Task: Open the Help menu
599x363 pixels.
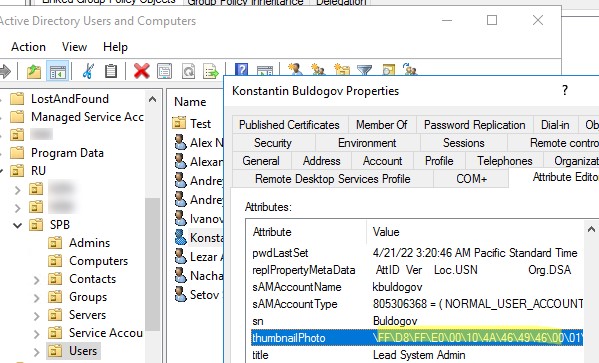Action: click(x=115, y=47)
